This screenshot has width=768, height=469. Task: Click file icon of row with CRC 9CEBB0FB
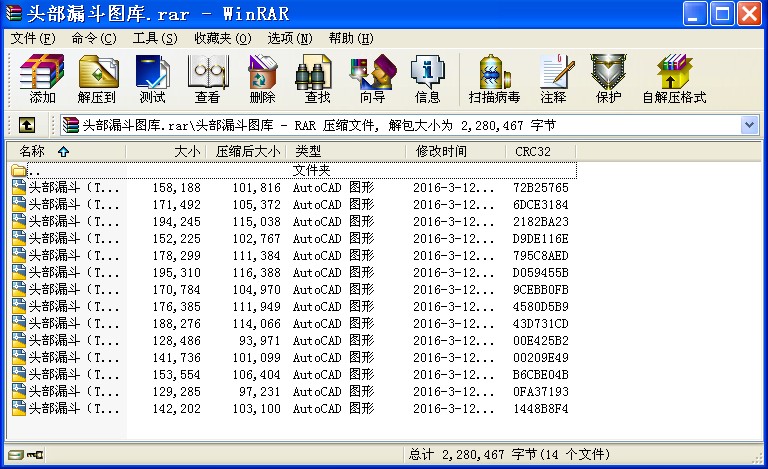pos(19,289)
